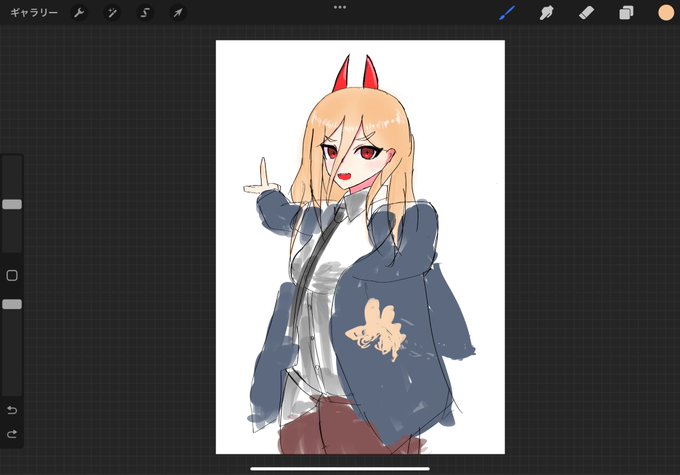Undo the last stroke
The image size is (680, 475).
coord(12,410)
